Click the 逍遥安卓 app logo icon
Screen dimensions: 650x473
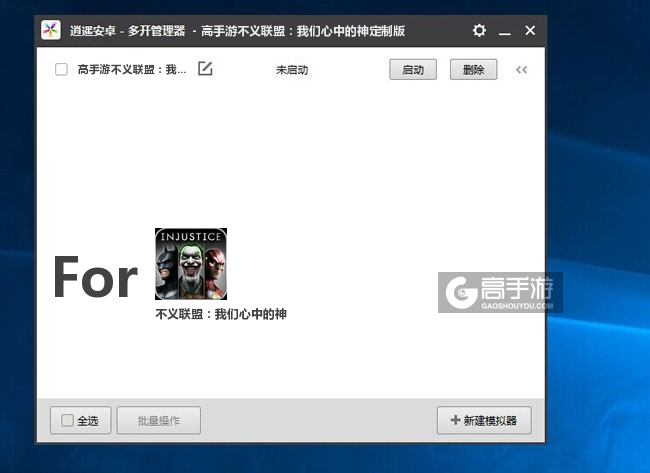pos(51,31)
